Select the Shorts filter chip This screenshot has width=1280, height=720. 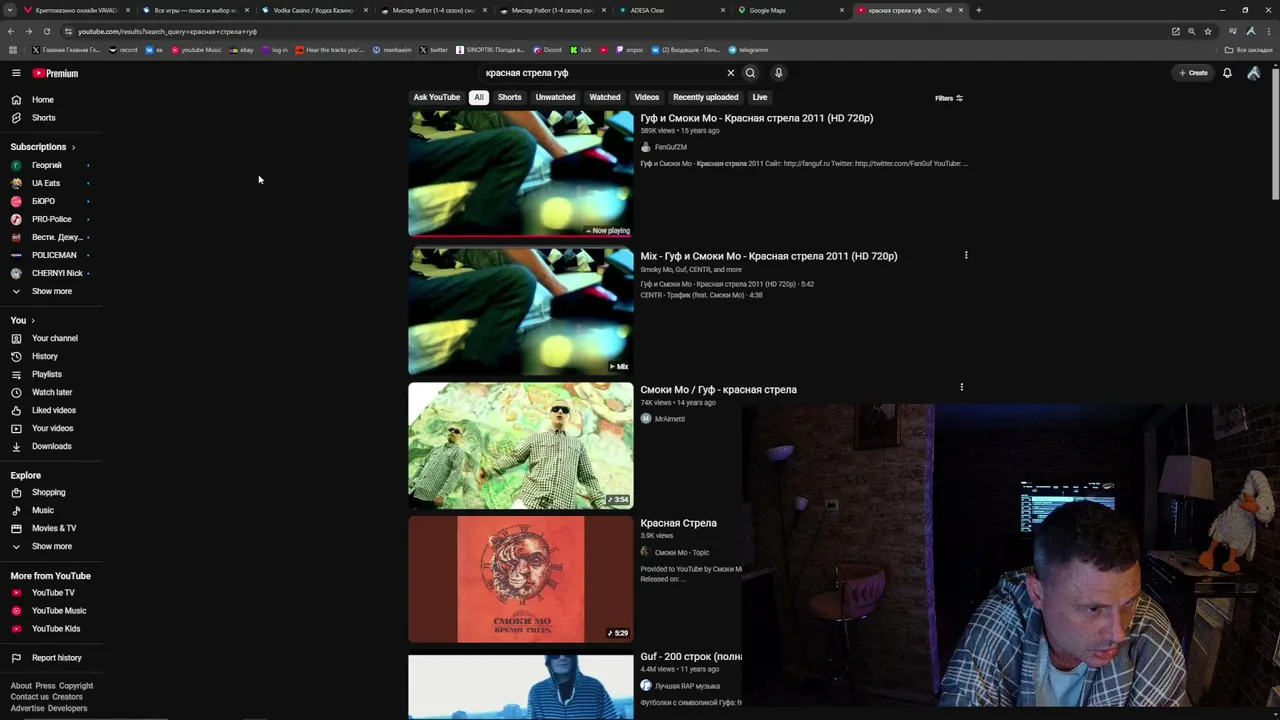pos(509,97)
